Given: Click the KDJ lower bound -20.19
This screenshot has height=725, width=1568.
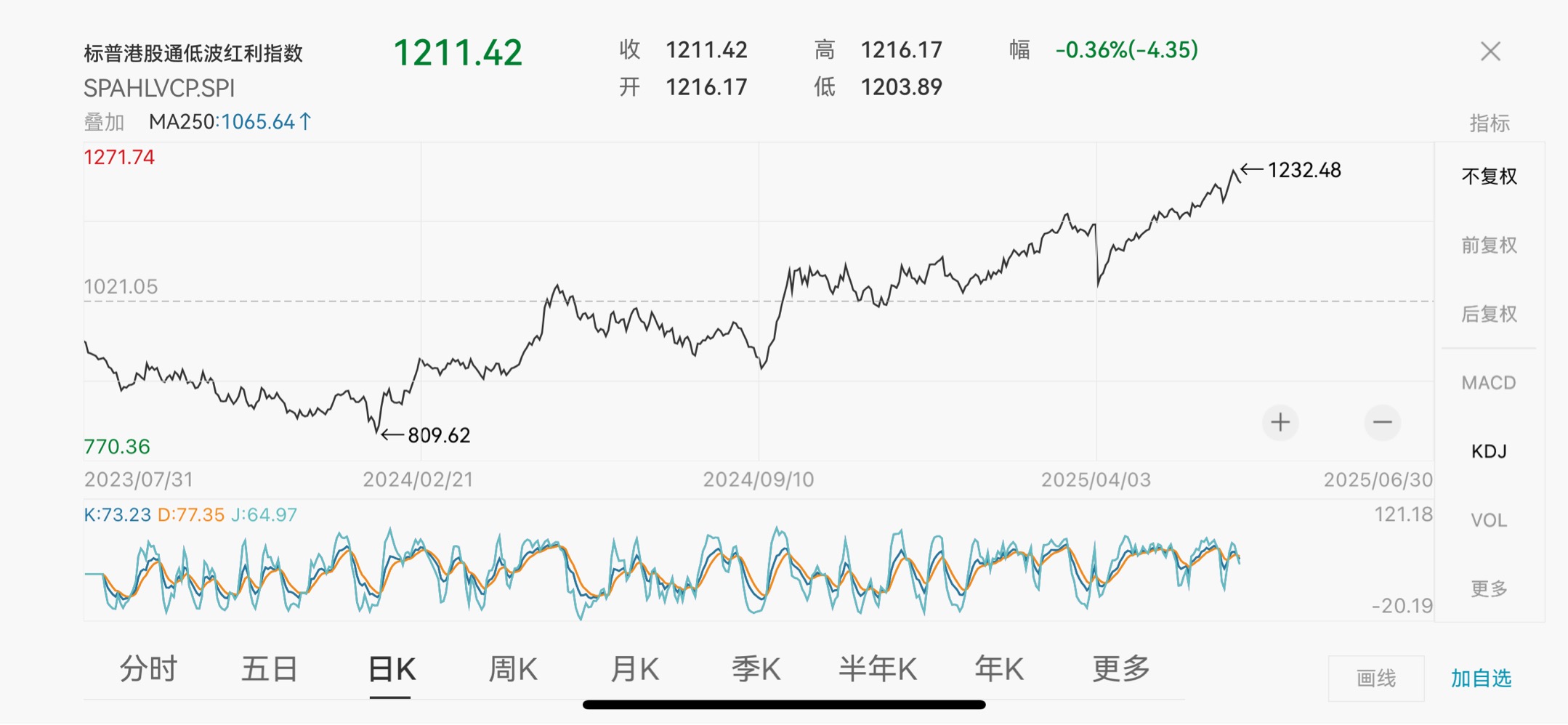Looking at the screenshot, I should click(x=1402, y=605).
